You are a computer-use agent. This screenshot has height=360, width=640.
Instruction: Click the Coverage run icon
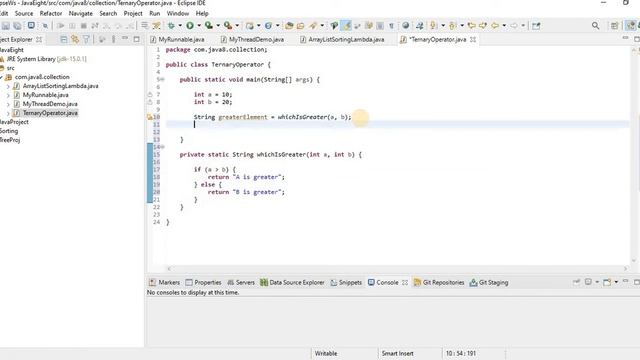coord(209,26)
